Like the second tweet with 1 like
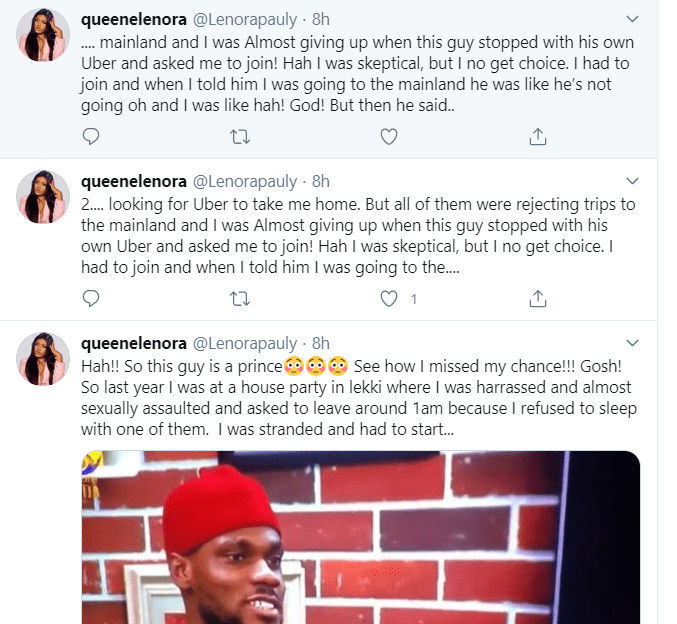The image size is (677, 624). pyautogui.click(x=389, y=298)
